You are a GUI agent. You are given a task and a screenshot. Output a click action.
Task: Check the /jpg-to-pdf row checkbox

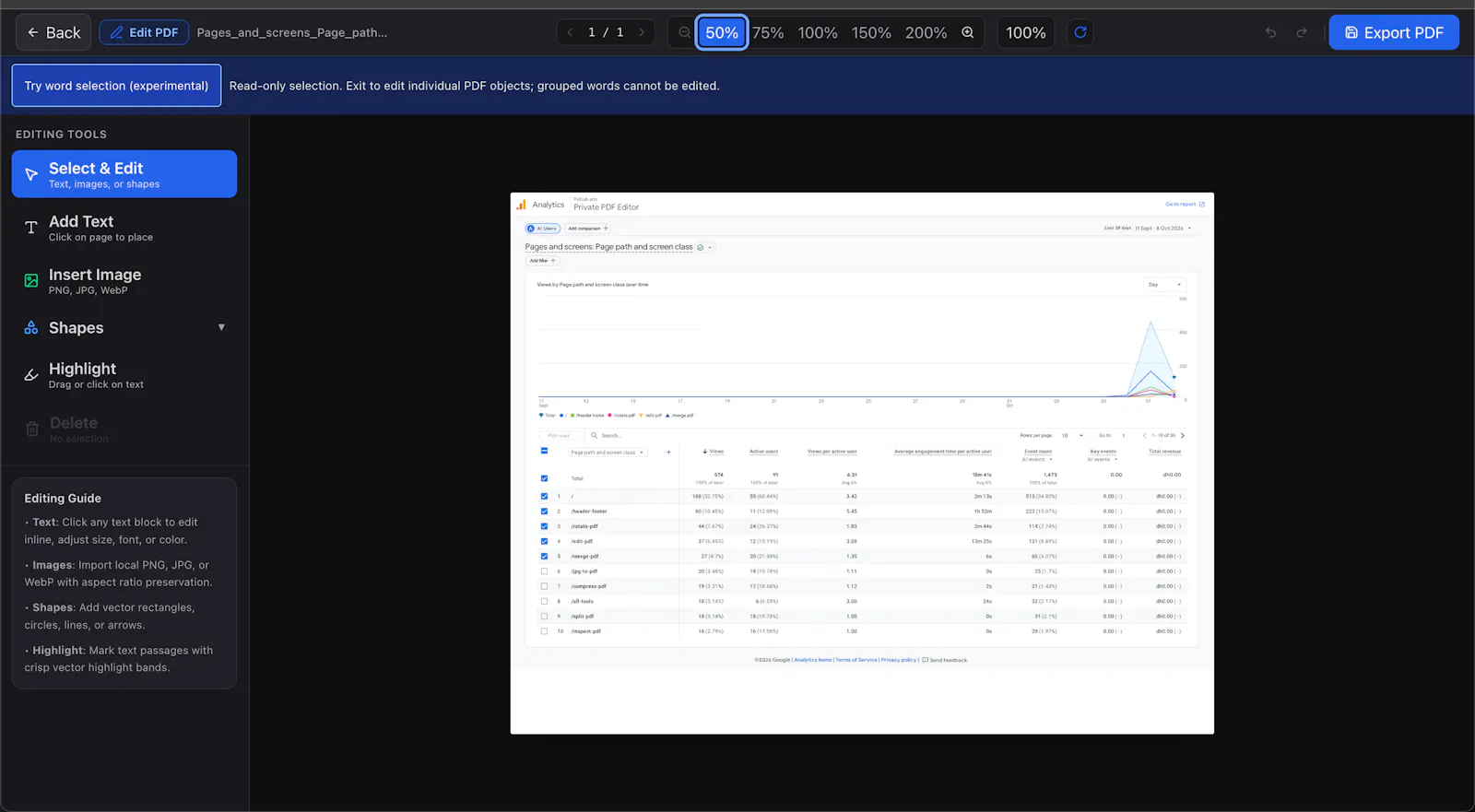[544, 571]
